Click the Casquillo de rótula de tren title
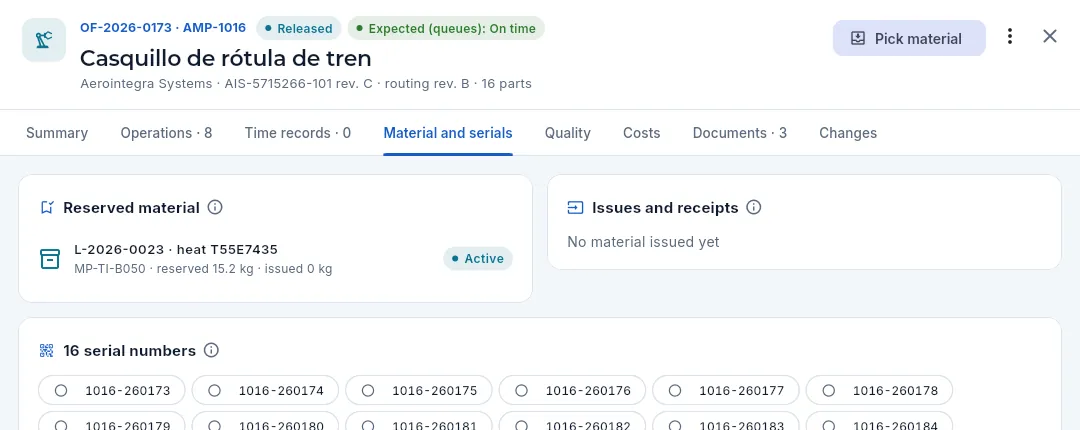This screenshot has height=430, width=1080. click(x=226, y=58)
